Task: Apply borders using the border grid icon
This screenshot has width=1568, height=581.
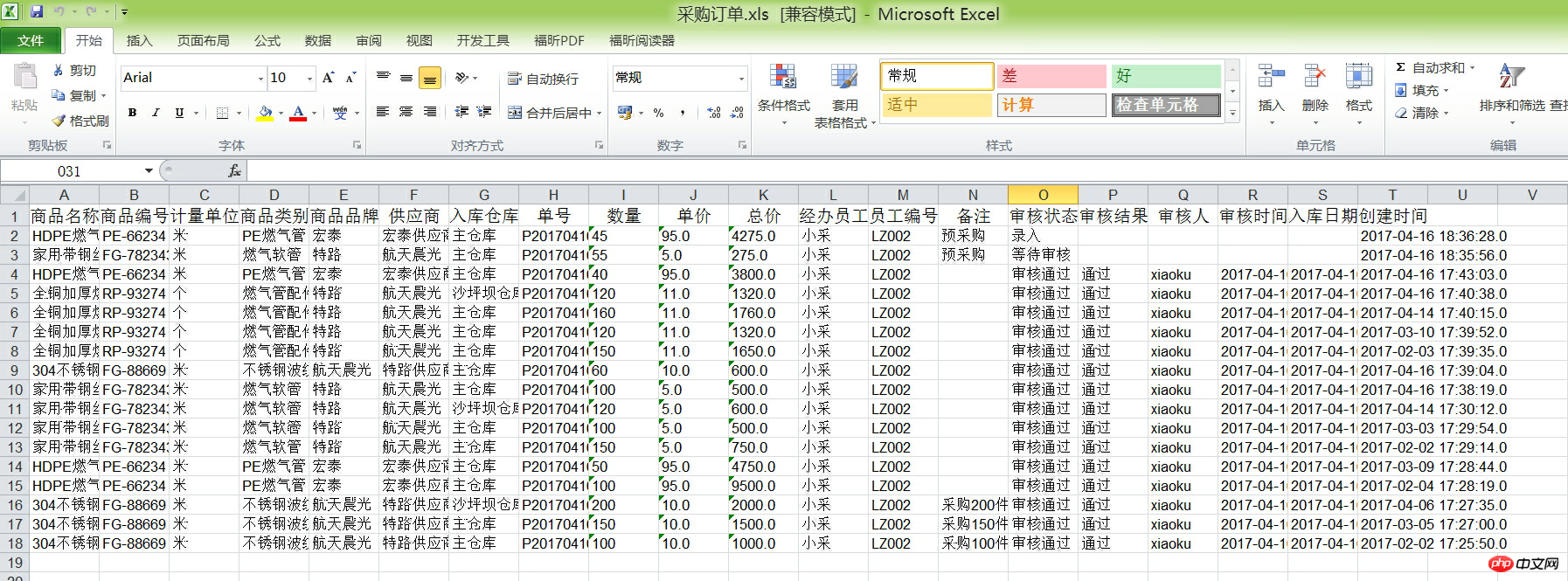Action: coord(222,113)
